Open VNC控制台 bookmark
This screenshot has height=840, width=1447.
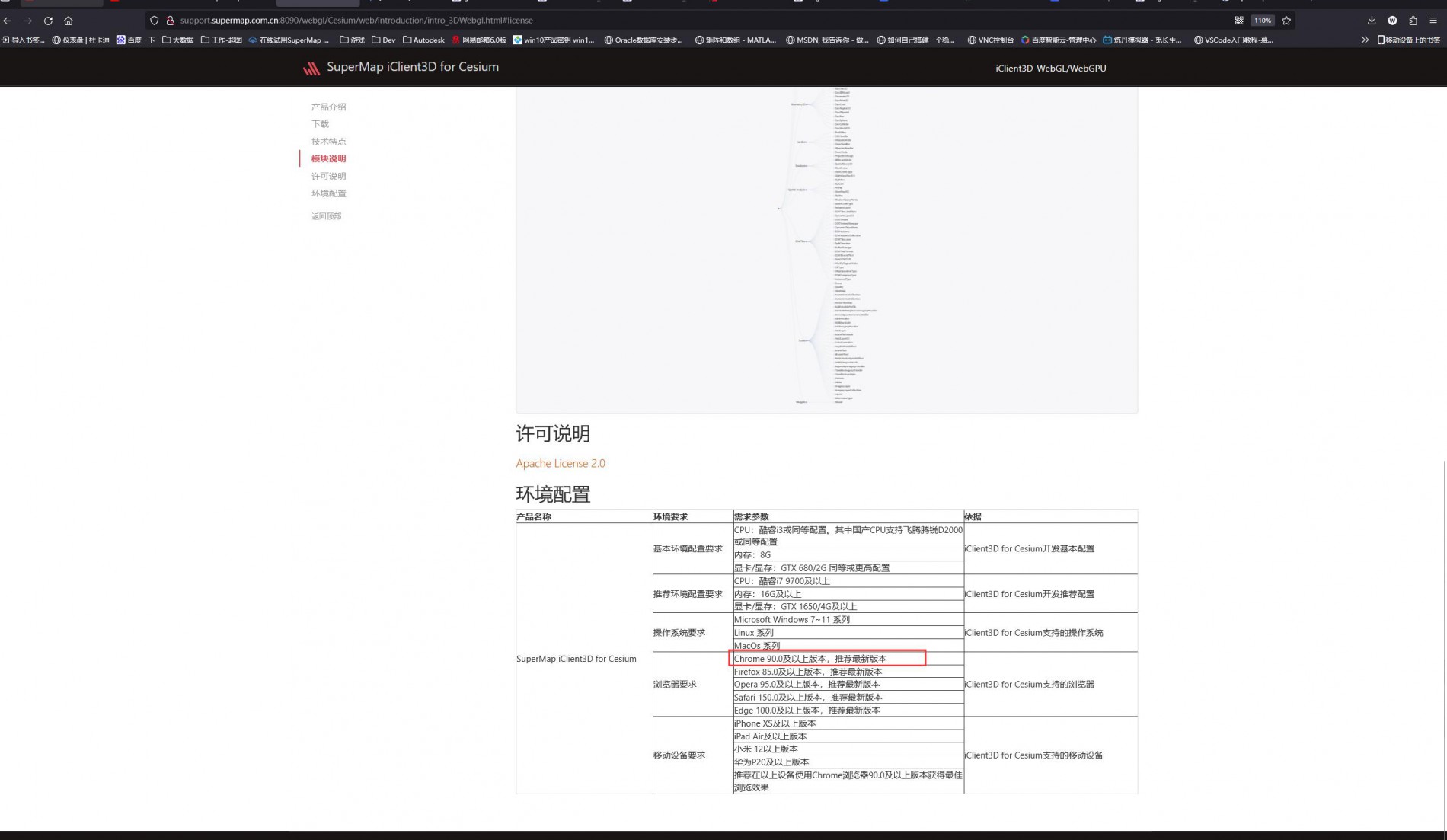[x=990, y=40]
